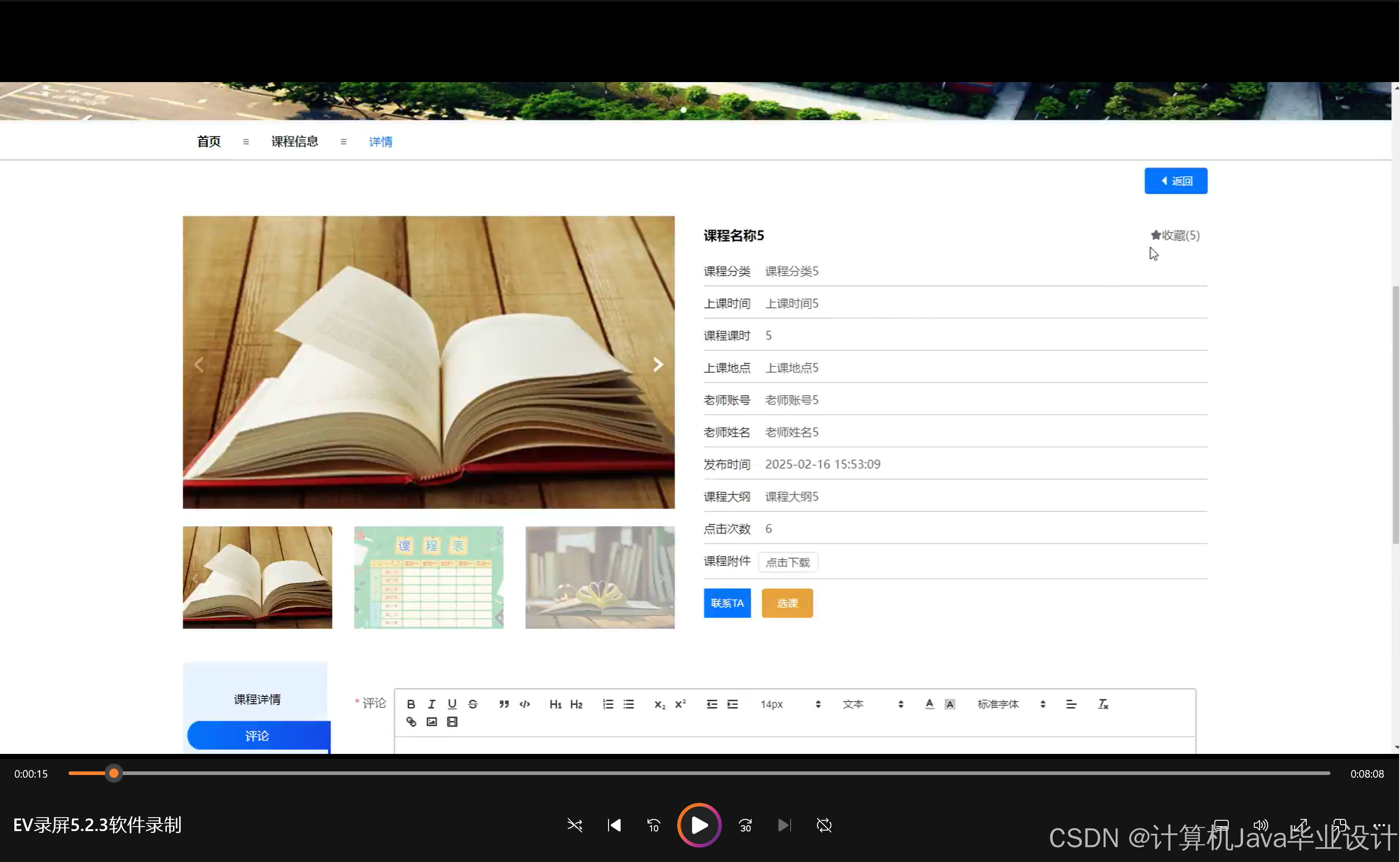Select the 详情 breadcrumb item
1400x862 pixels.
coord(380,141)
